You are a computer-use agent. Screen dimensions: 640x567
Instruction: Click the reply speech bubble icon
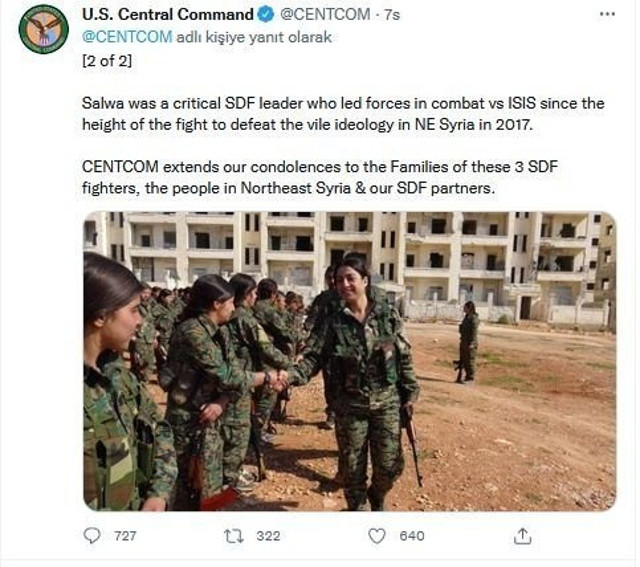(93, 536)
